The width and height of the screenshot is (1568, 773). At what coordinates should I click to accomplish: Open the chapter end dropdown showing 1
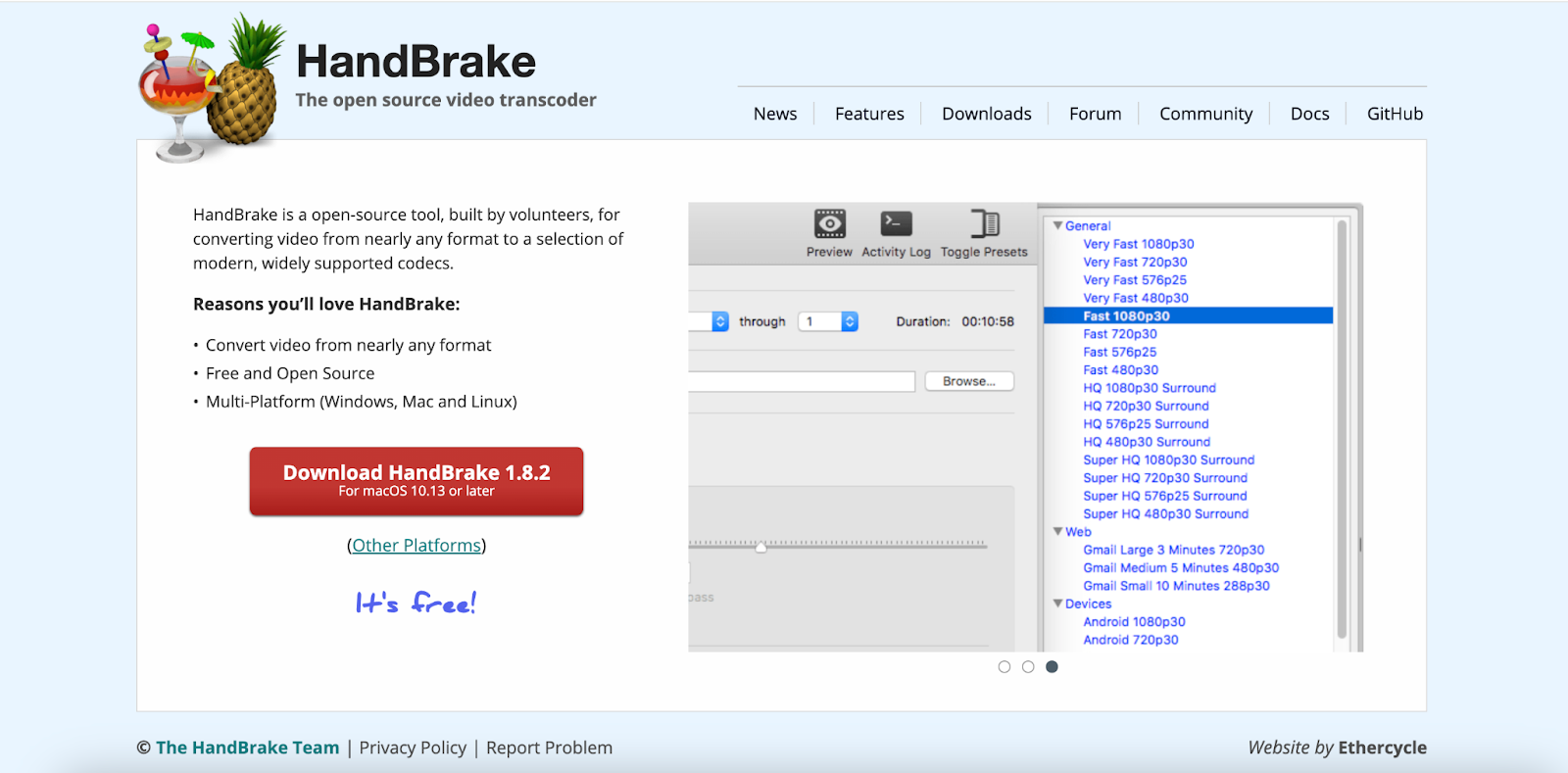coord(828,321)
